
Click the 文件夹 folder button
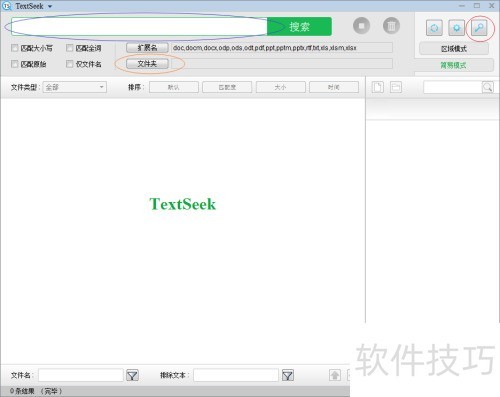(147, 63)
